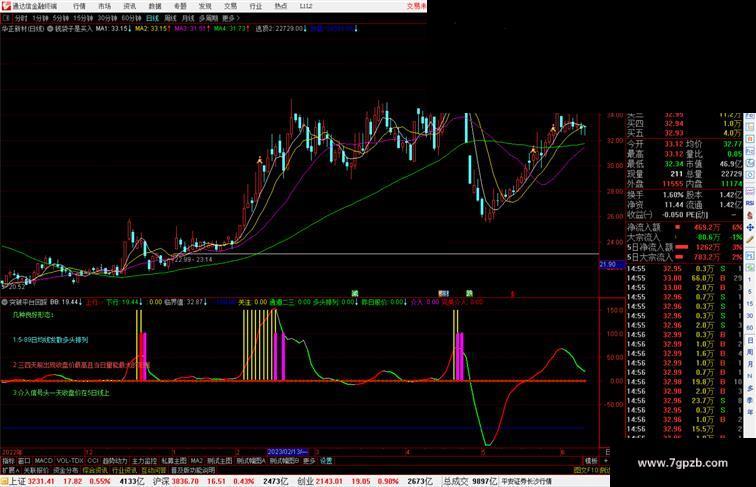Select the MACD indicator tab

click(43, 461)
